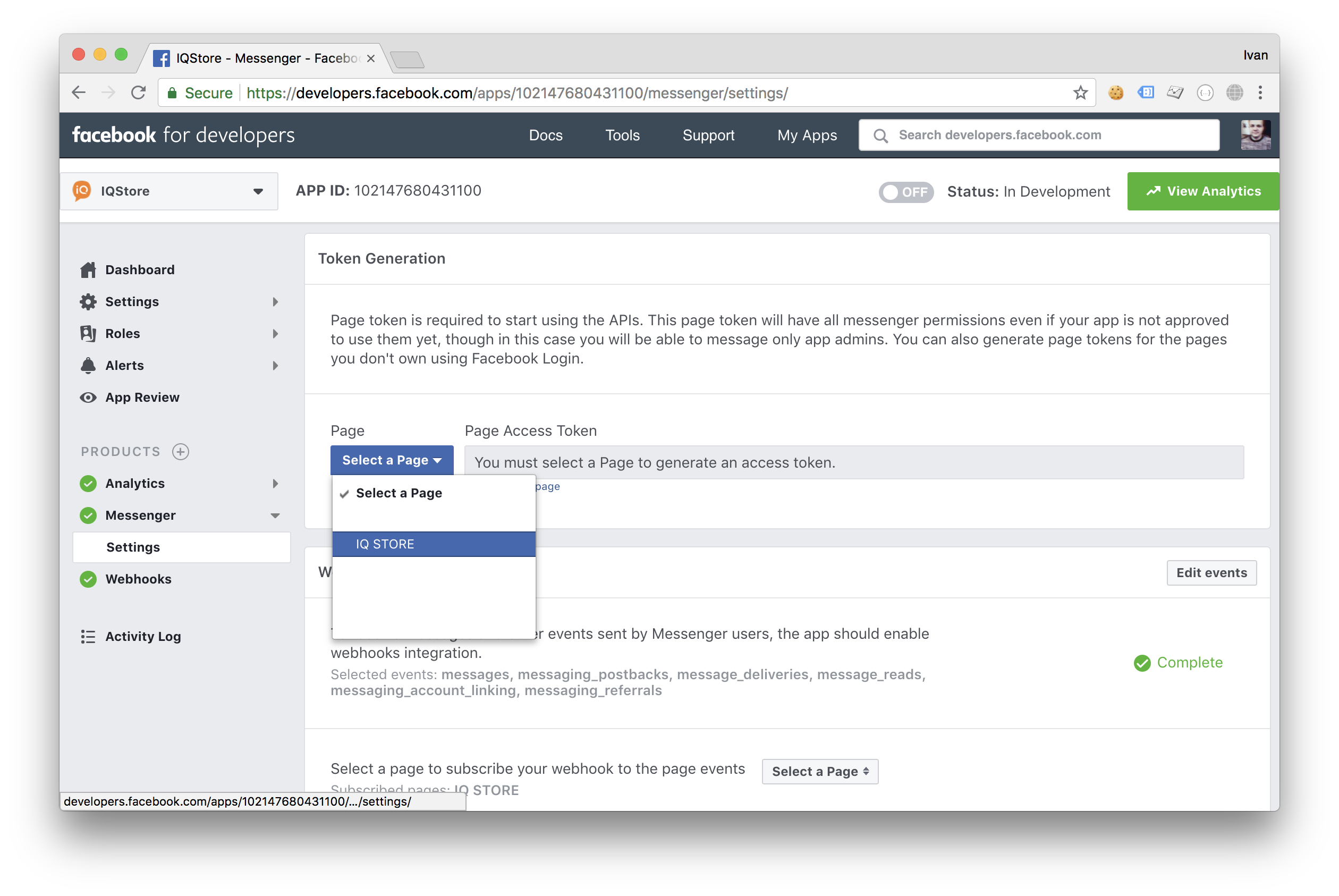This screenshot has height=896, width=1339.
Task: Open the Docs menu
Action: pyautogui.click(x=546, y=136)
